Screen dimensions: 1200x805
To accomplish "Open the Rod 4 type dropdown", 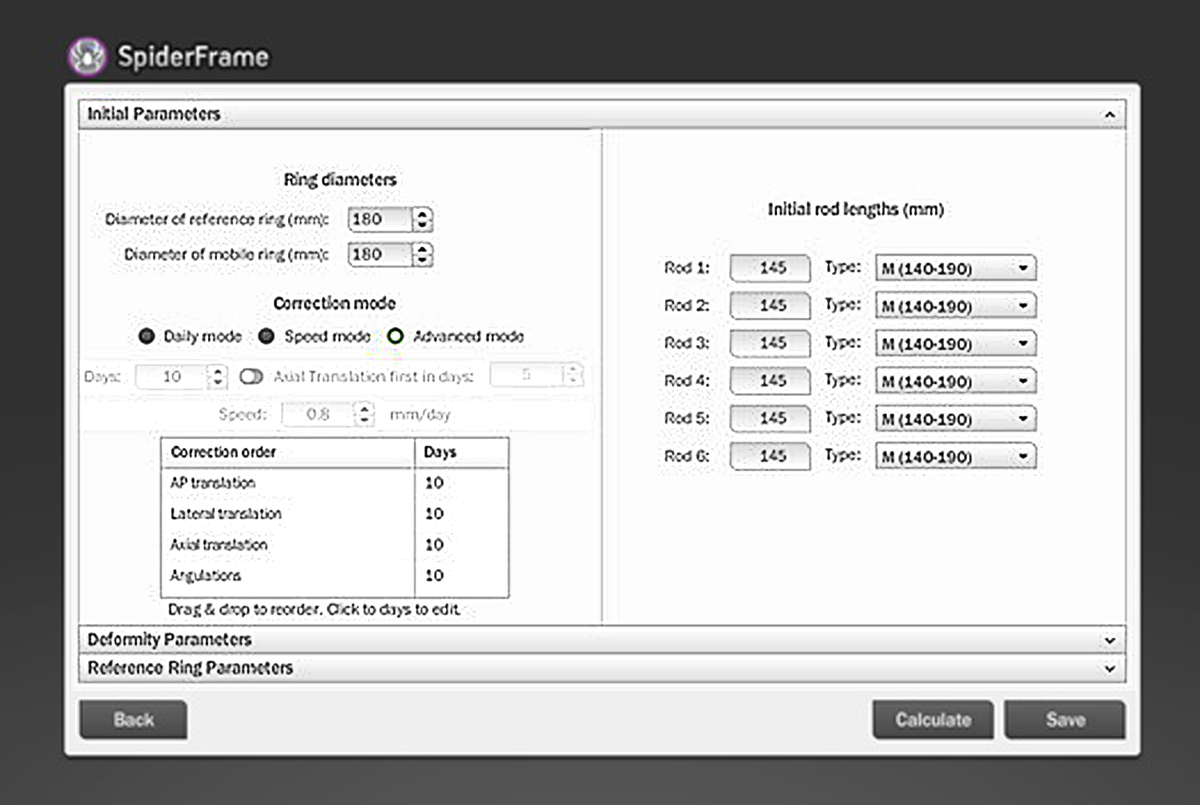I will click(956, 381).
